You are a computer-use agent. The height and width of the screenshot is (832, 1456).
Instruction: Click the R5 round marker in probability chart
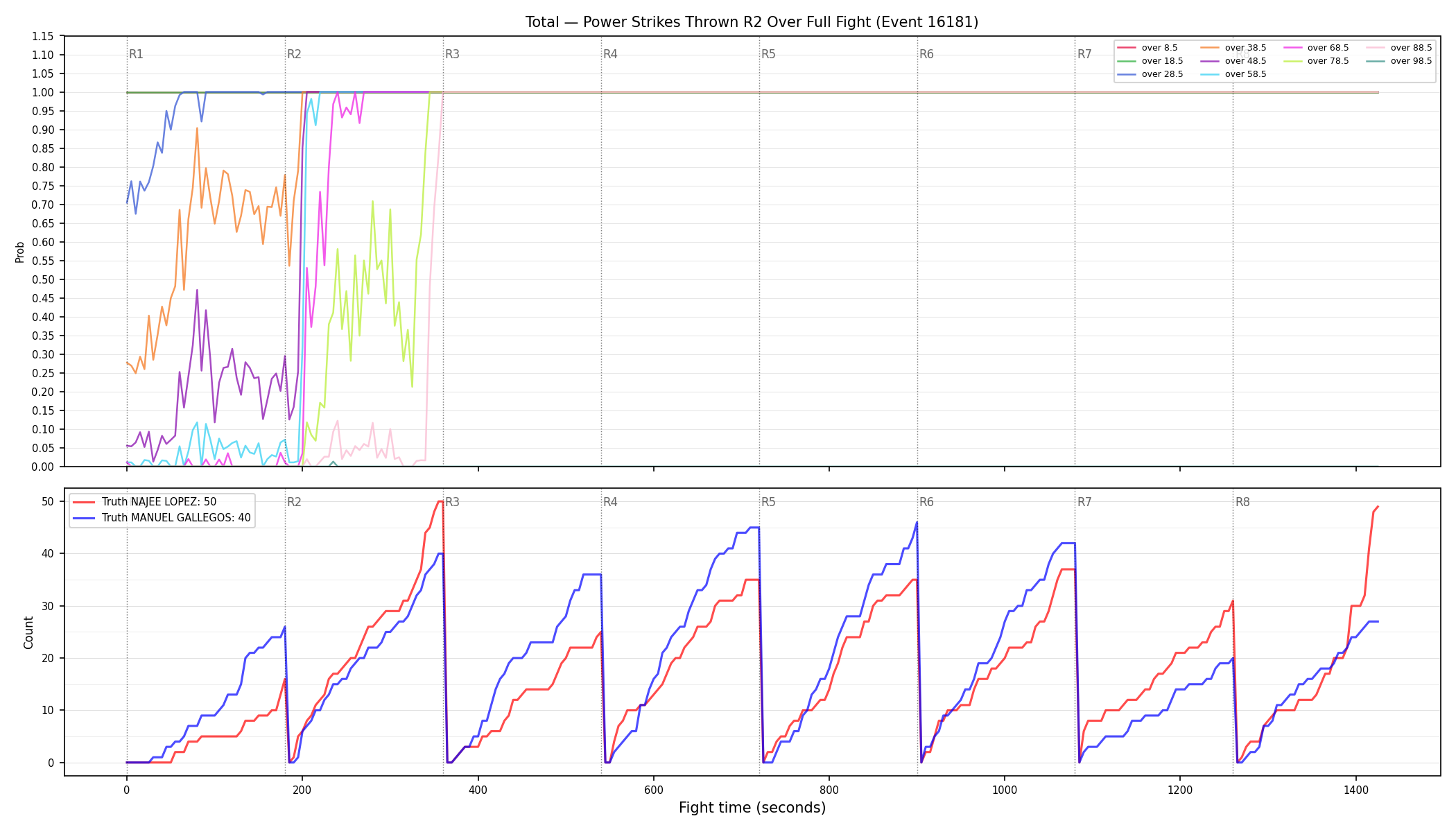click(768, 54)
